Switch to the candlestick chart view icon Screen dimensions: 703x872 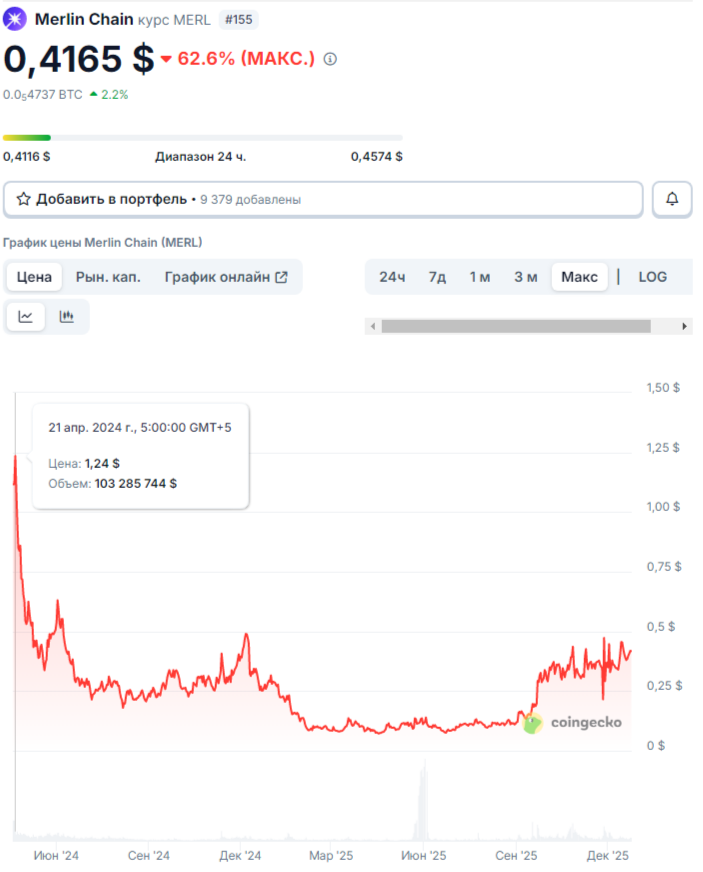pyautogui.click(x=67, y=316)
